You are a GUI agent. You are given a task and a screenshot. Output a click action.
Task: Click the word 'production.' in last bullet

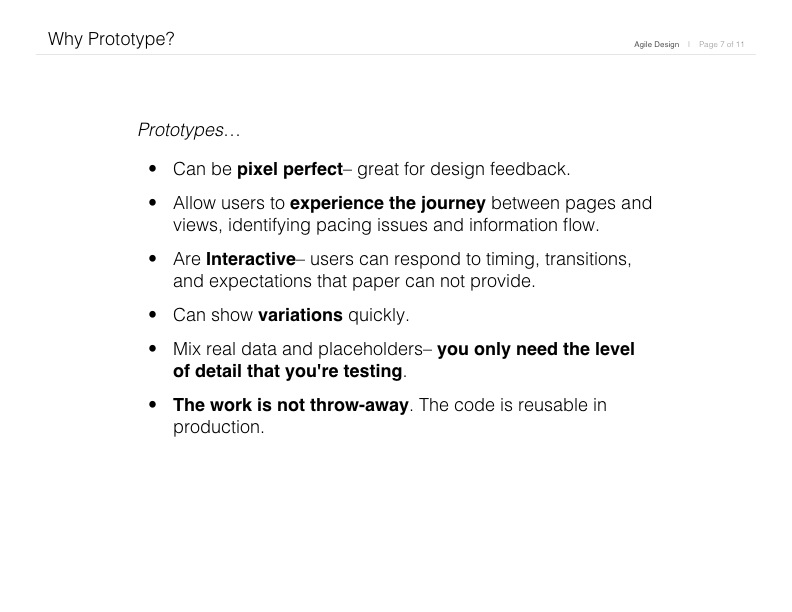click(x=219, y=428)
